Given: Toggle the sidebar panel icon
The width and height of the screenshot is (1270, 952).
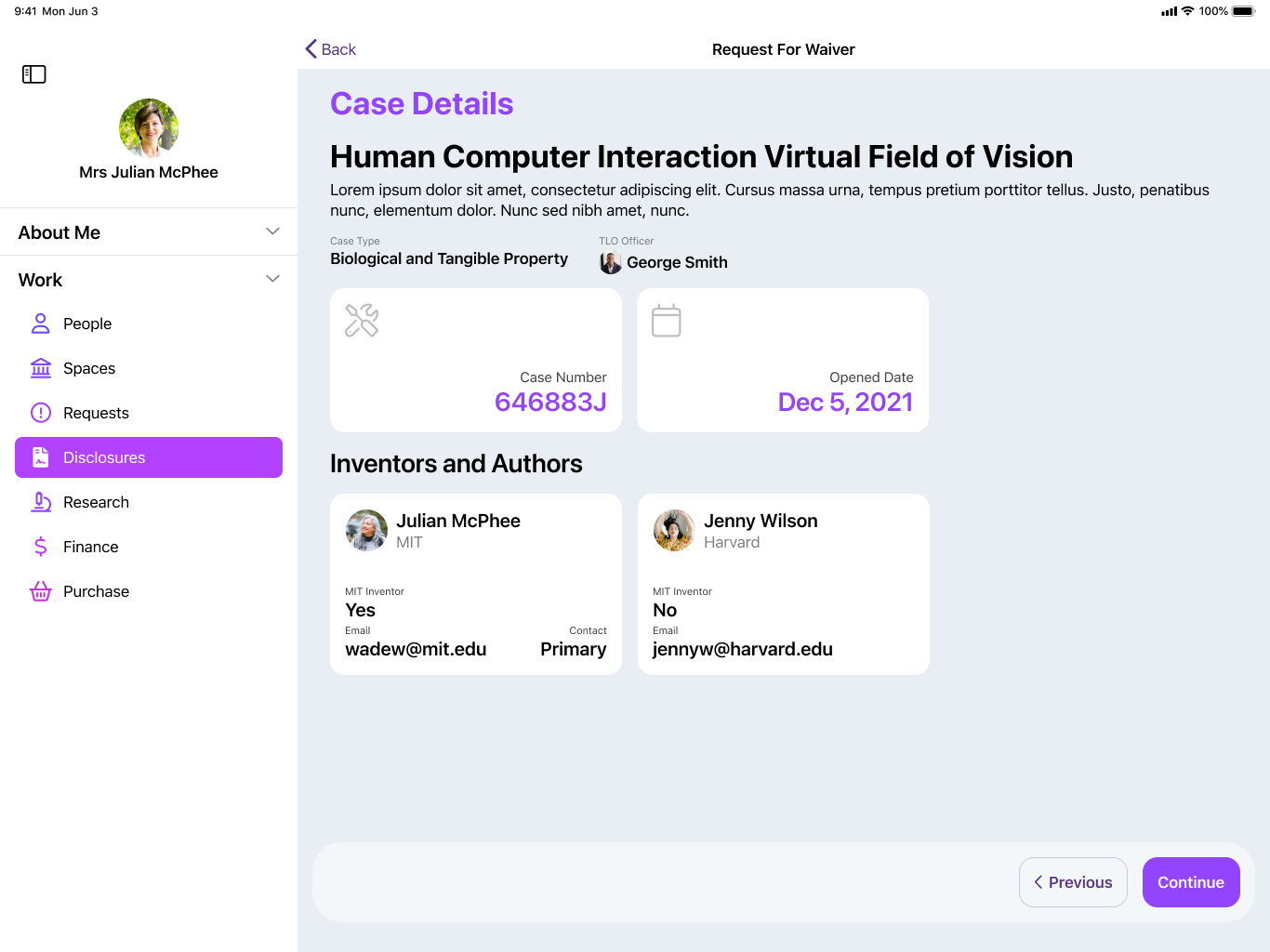Looking at the screenshot, I should tap(34, 74).
